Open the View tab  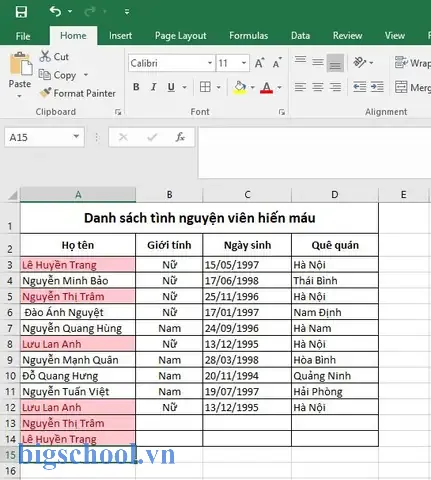tap(395, 36)
